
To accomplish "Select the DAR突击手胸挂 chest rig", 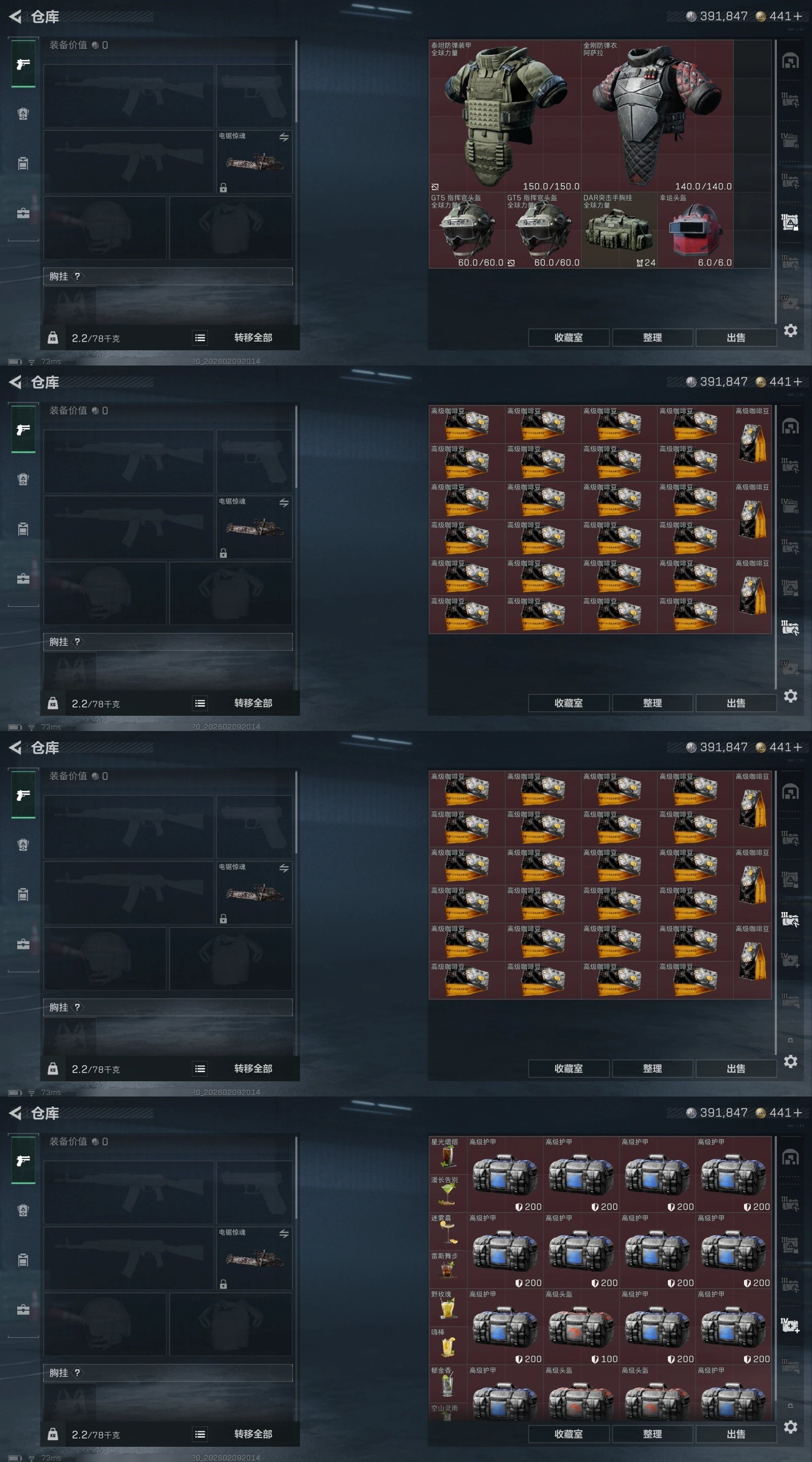I will tap(619, 230).
